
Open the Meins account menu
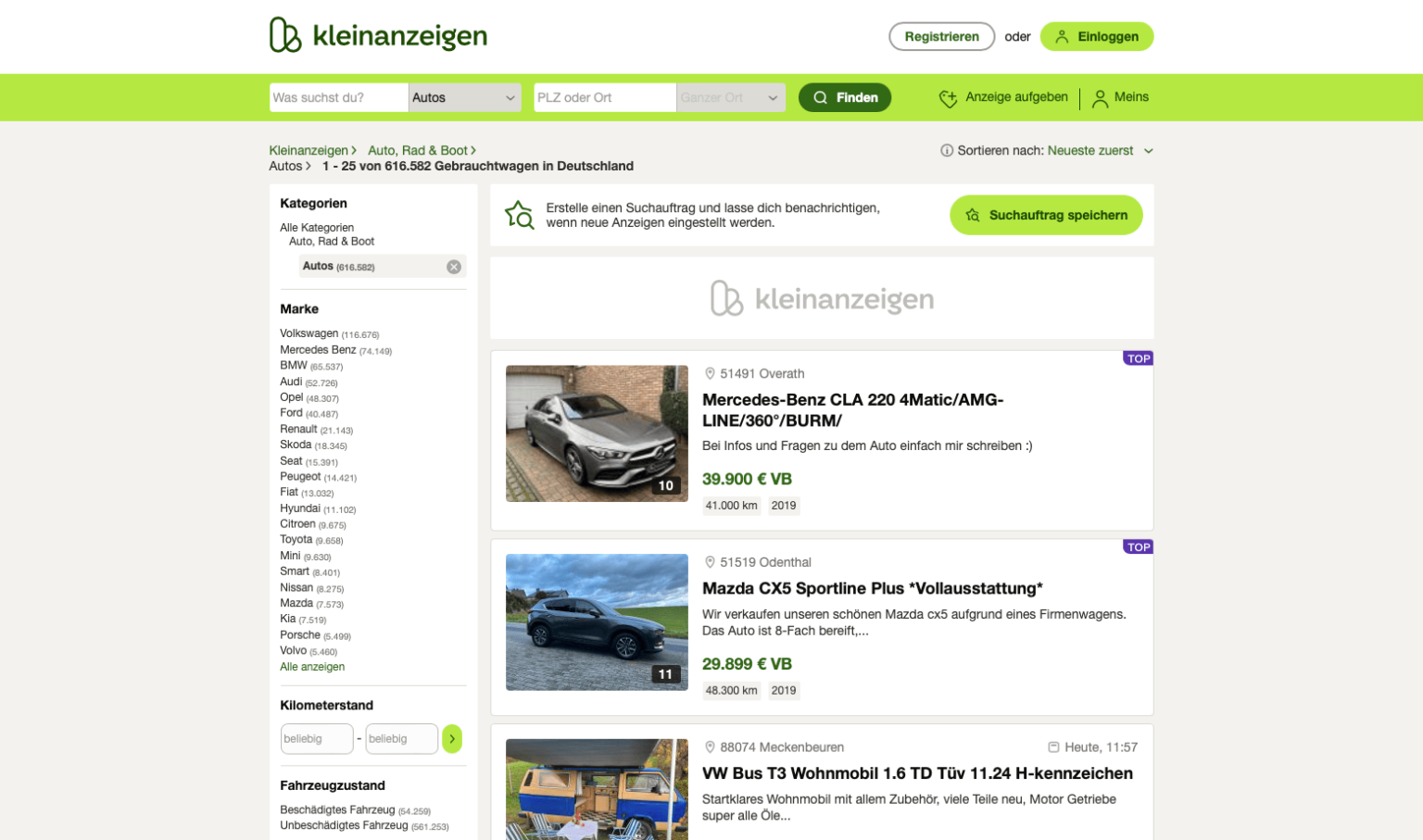click(1121, 97)
